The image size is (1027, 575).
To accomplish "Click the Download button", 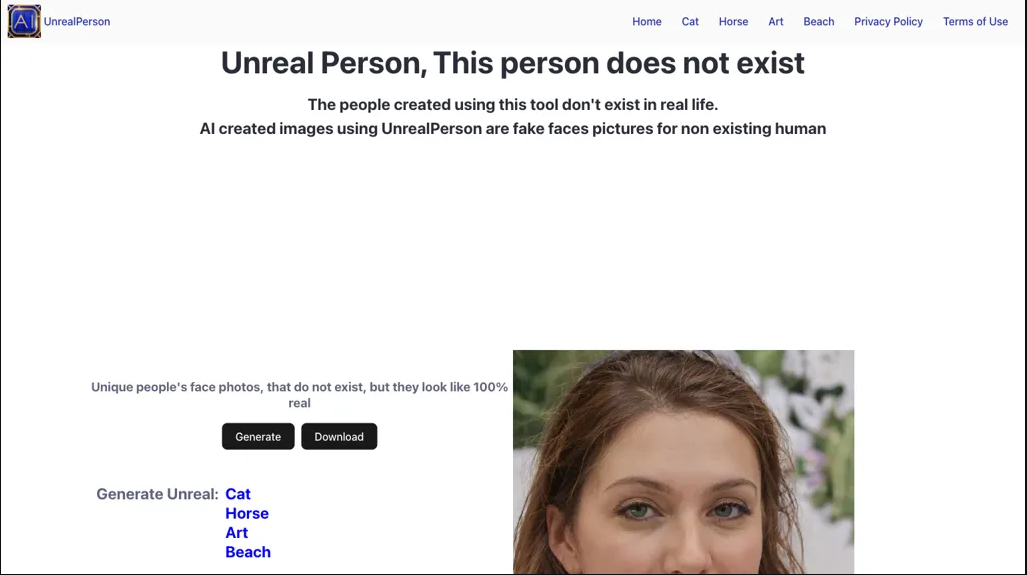I will tap(339, 436).
